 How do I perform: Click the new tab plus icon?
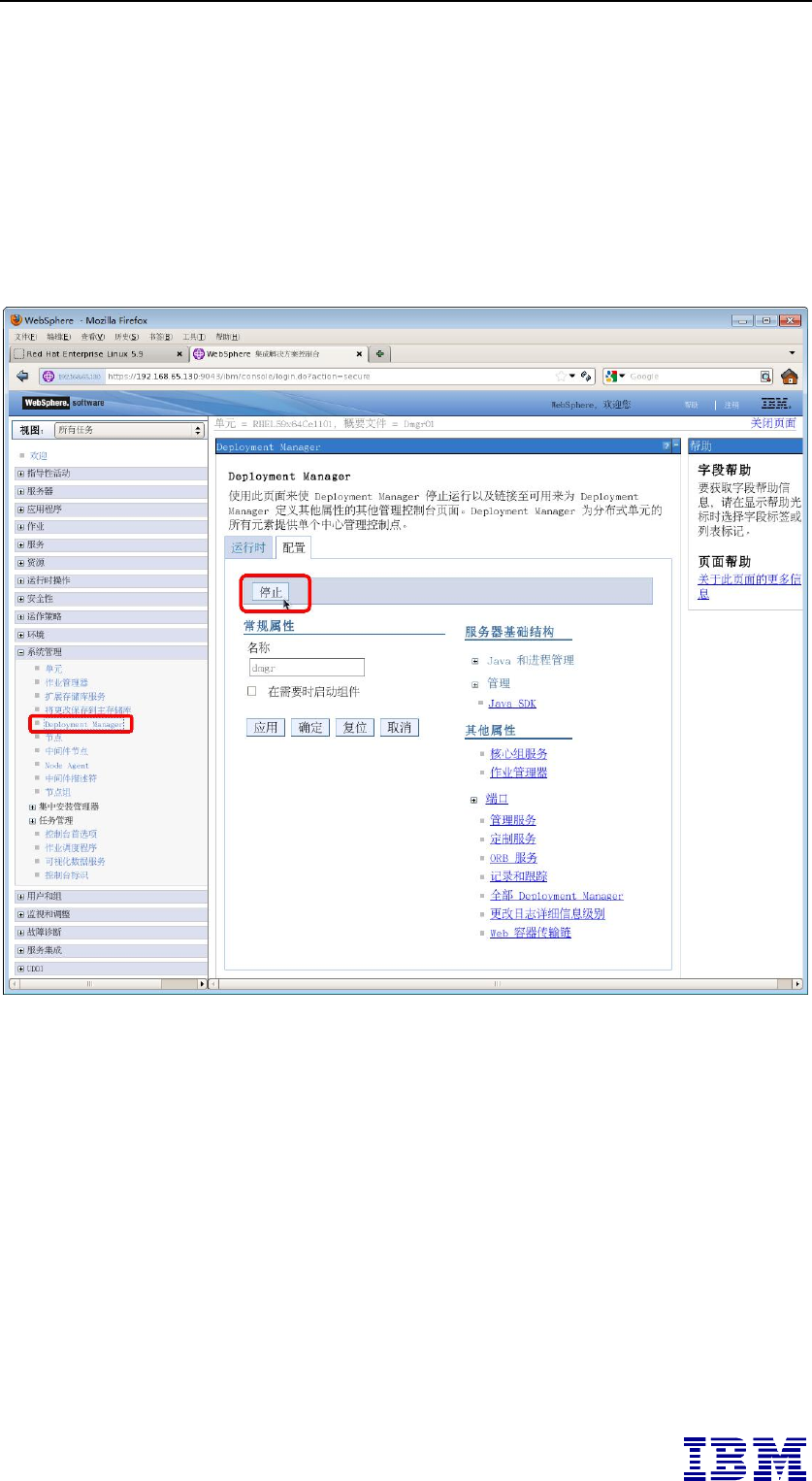(380, 353)
